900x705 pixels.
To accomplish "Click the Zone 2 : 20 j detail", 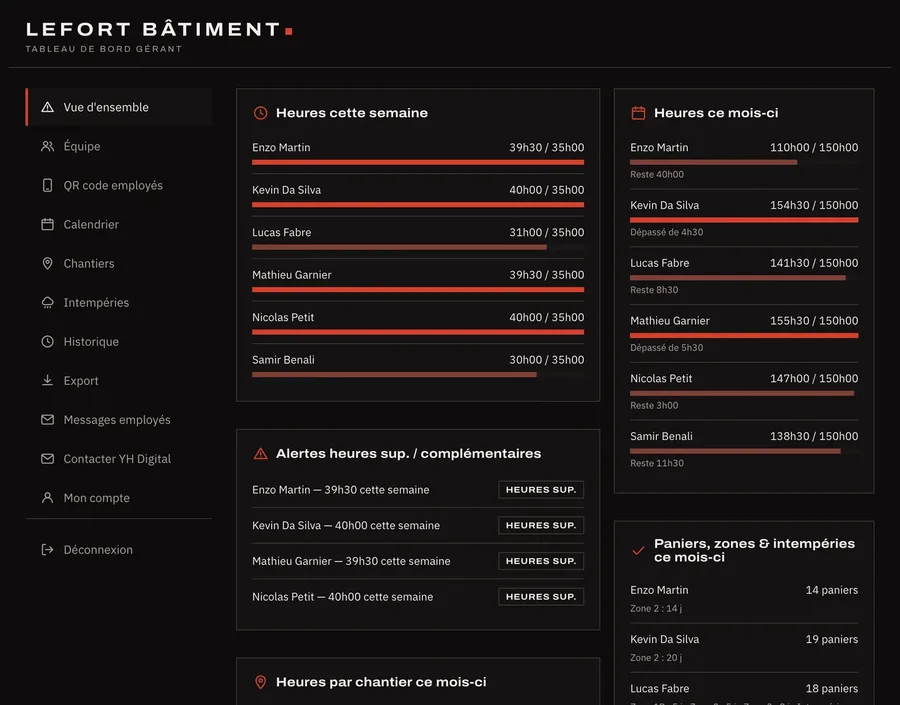I will click(656, 658).
